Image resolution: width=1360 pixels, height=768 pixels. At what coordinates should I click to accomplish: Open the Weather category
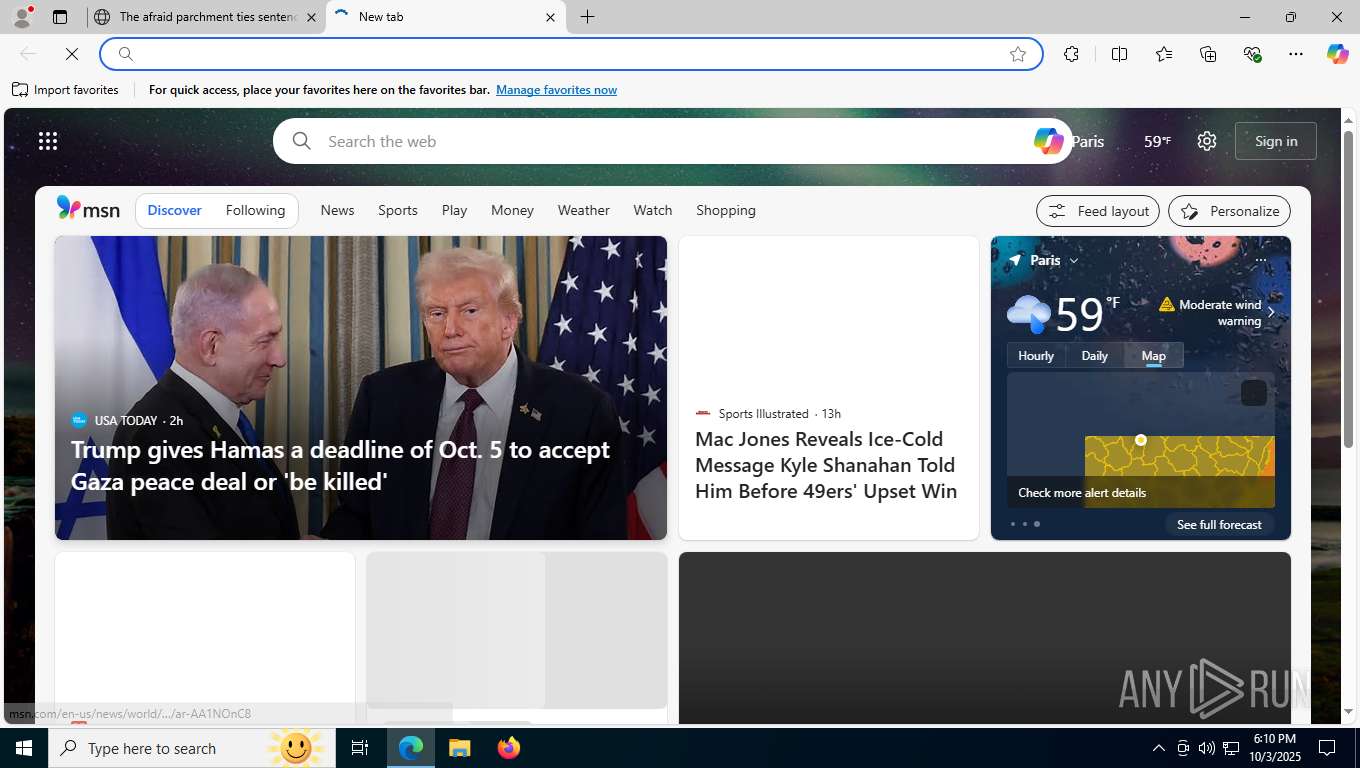(x=583, y=210)
